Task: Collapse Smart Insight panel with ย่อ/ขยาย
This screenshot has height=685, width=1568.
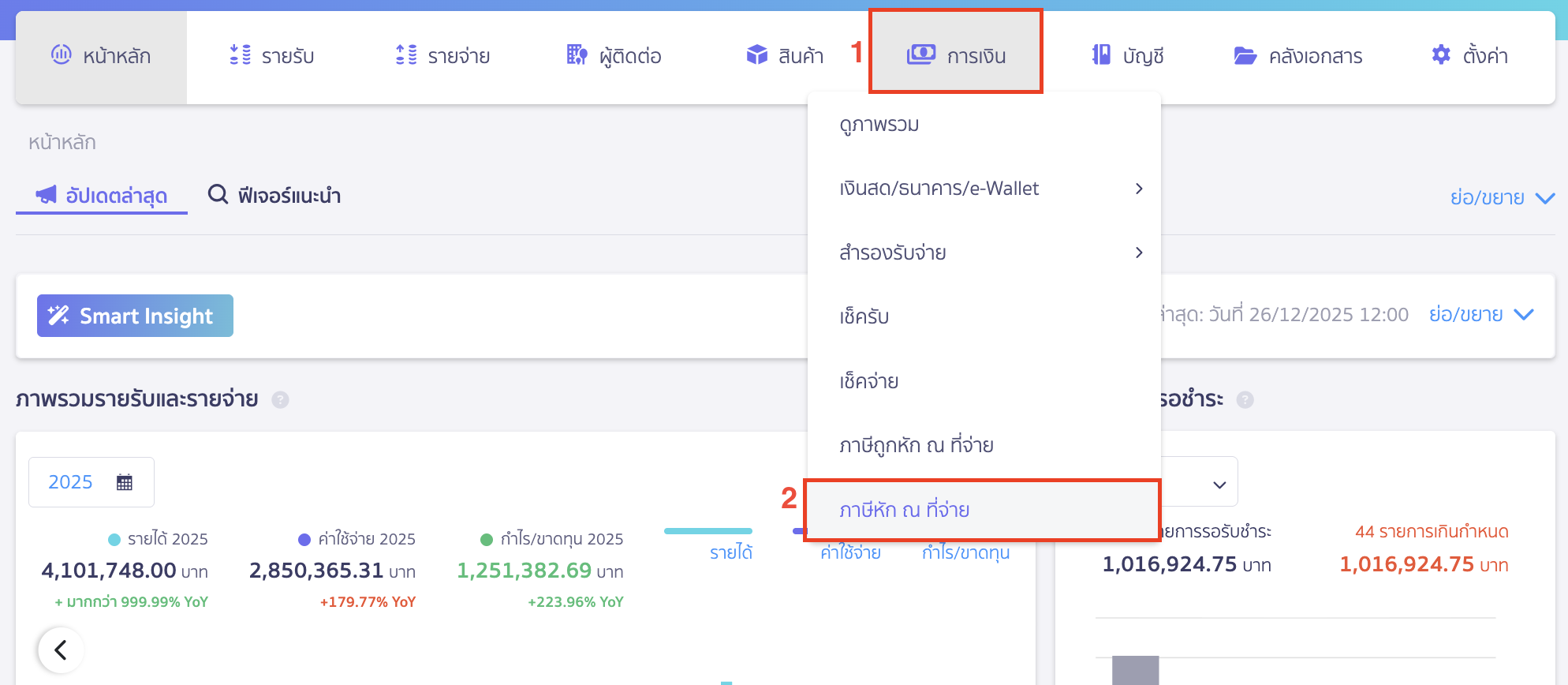Action: click(x=1481, y=314)
